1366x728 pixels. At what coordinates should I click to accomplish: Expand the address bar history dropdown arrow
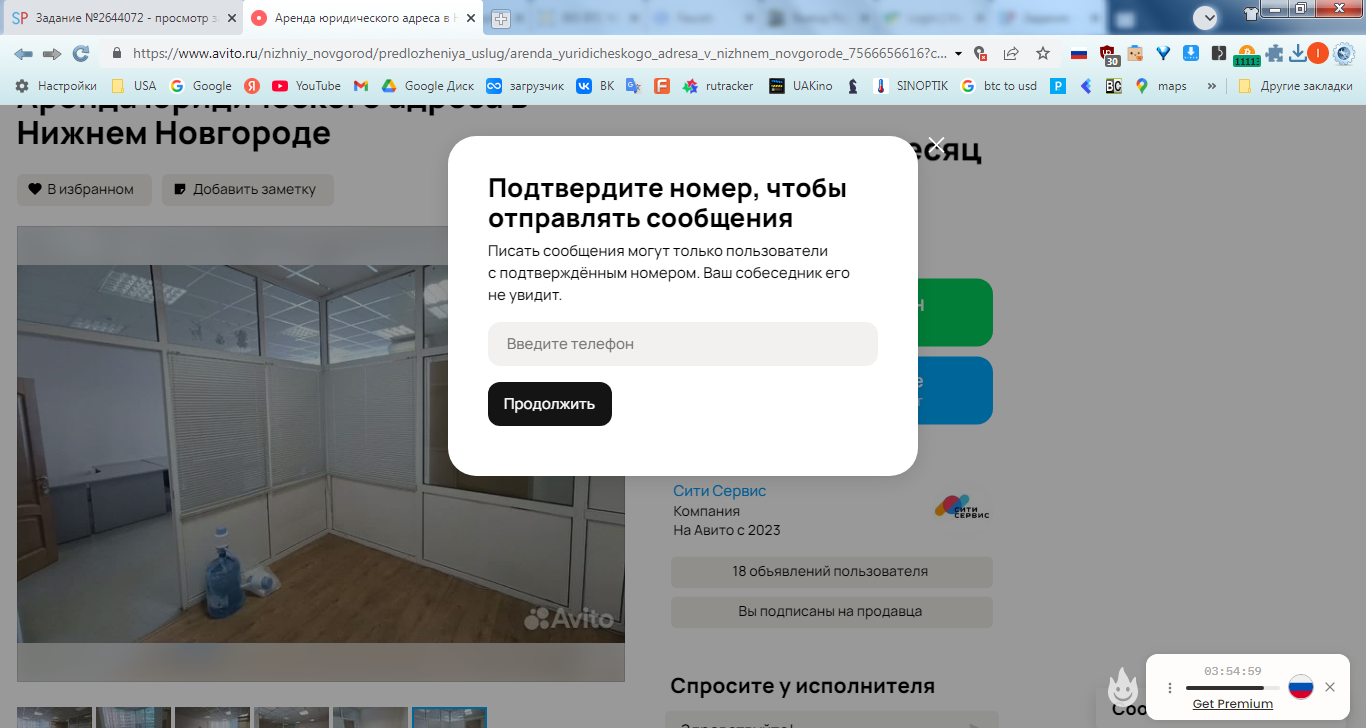point(959,53)
